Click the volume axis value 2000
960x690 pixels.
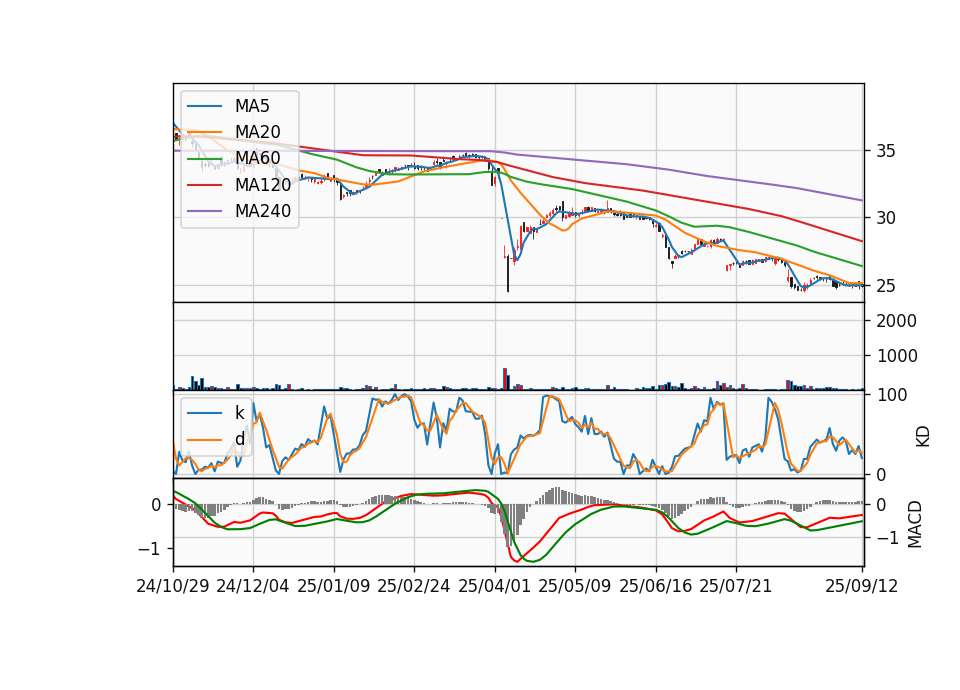pos(896,321)
